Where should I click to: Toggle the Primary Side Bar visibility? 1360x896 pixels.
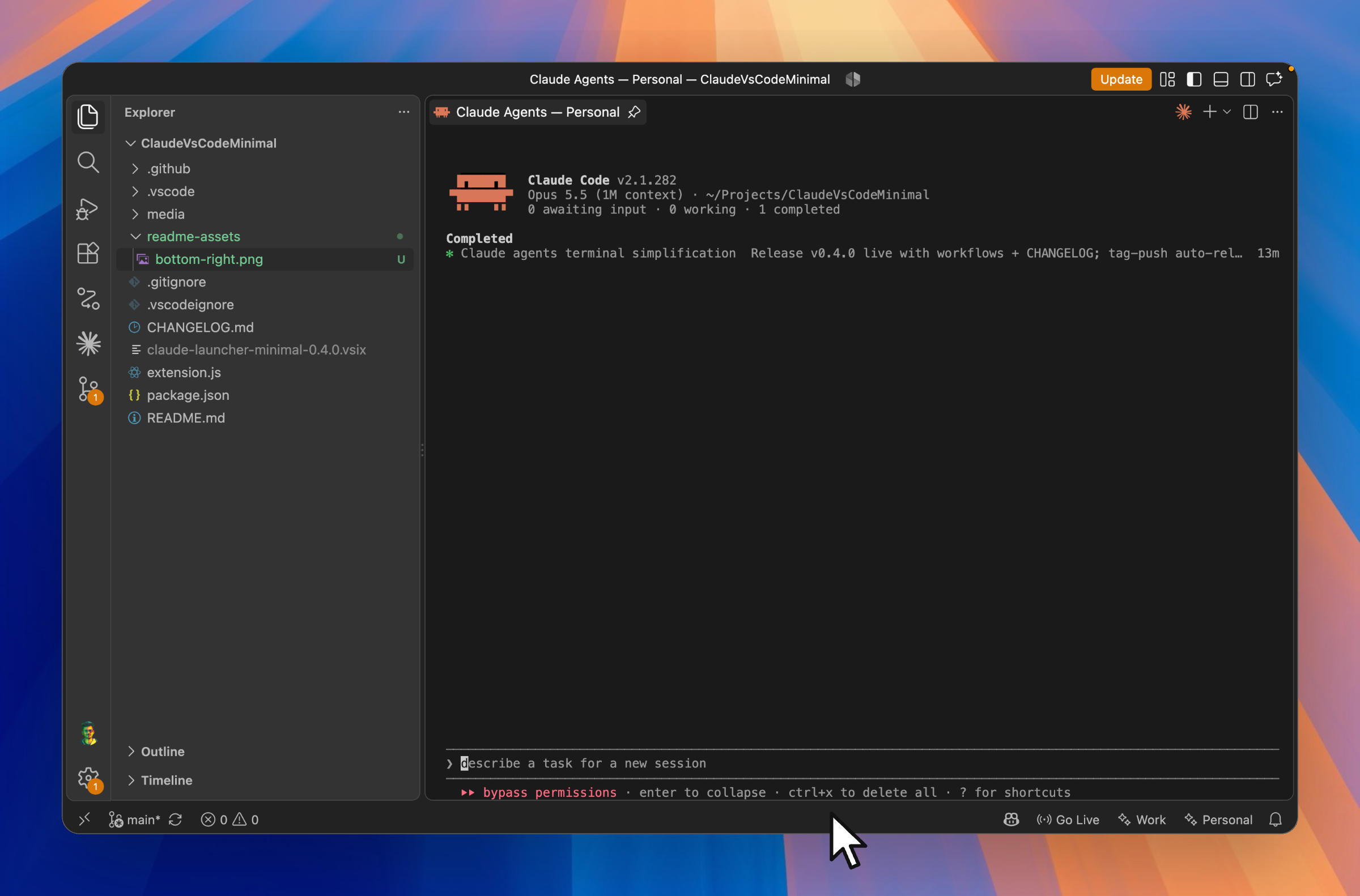(x=1193, y=79)
